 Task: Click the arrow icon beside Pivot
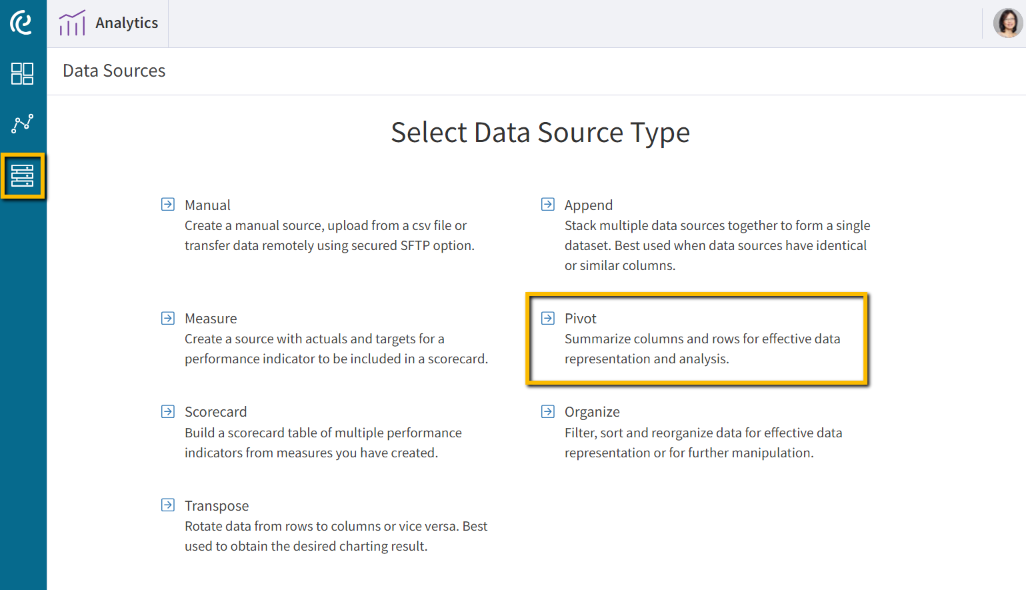[x=547, y=317]
